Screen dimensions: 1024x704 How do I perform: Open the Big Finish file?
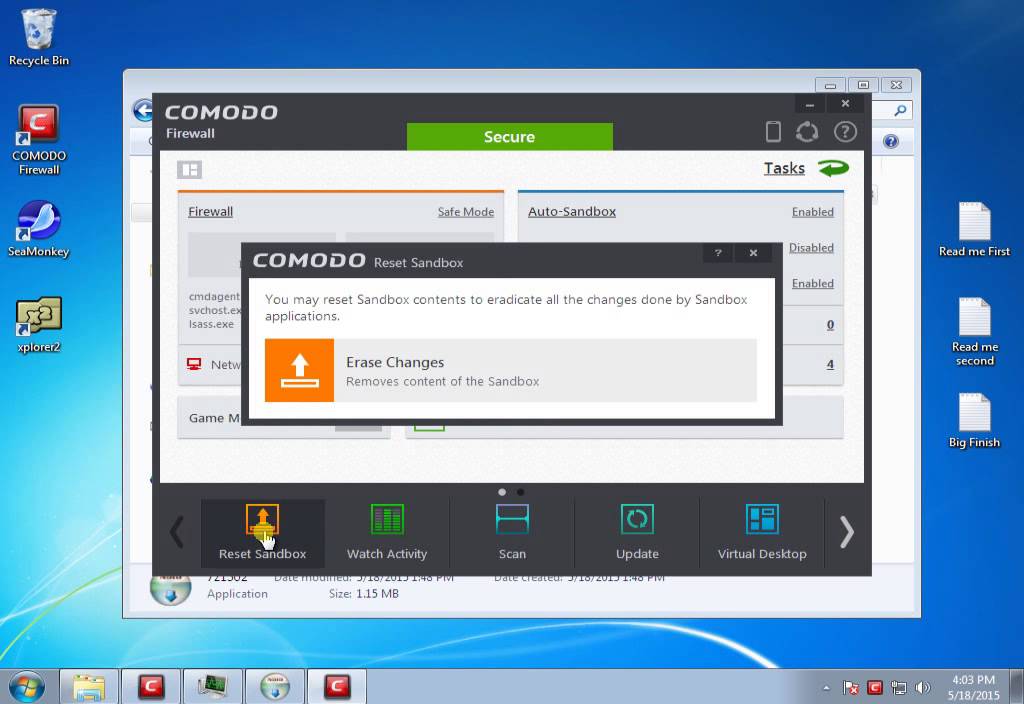(x=974, y=421)
